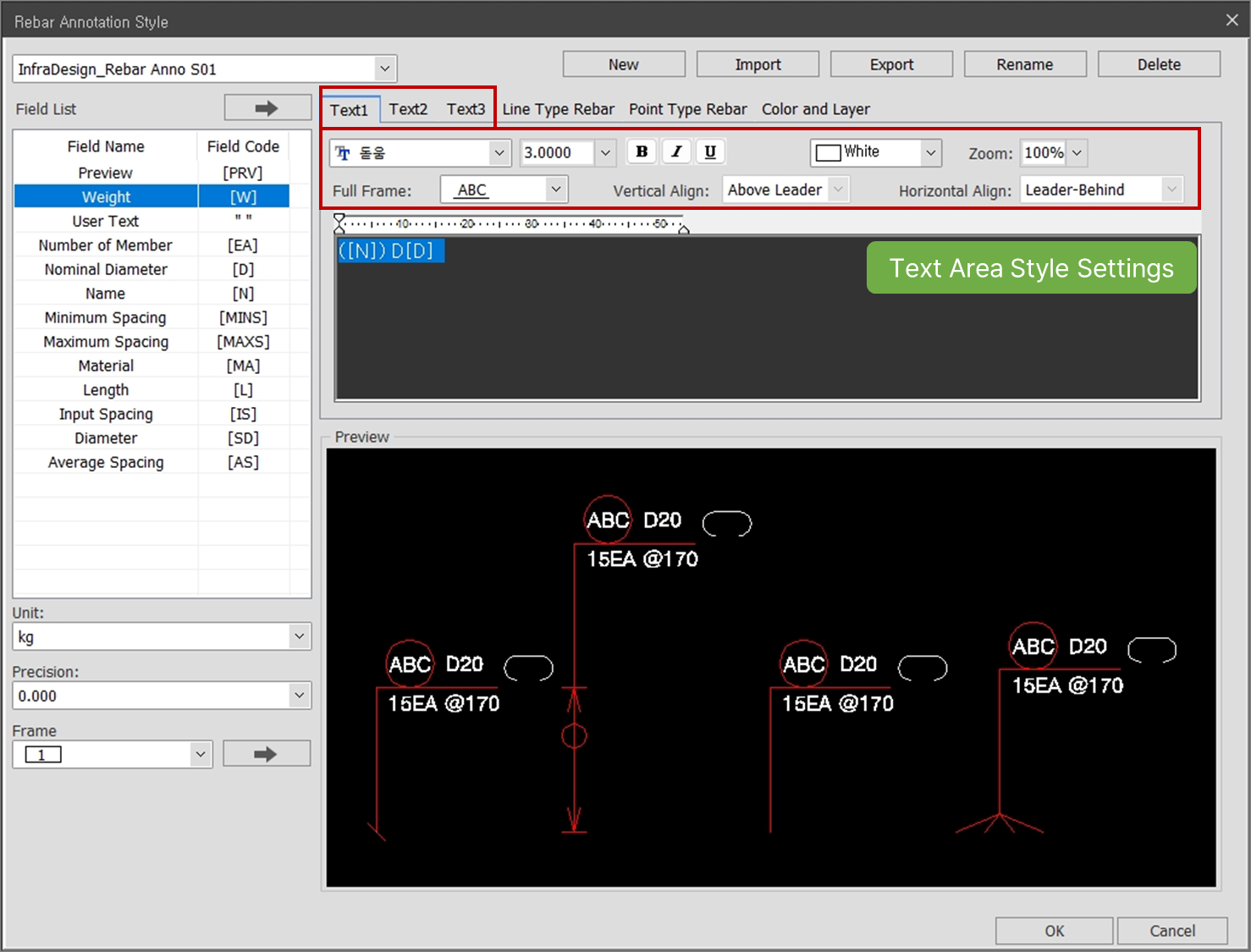Image resolution: width=1251 pixels, height=952 pixels.
Task: Open Horizontal Align Leader-Behind dropdown
Action: [x=1171, y=190]
